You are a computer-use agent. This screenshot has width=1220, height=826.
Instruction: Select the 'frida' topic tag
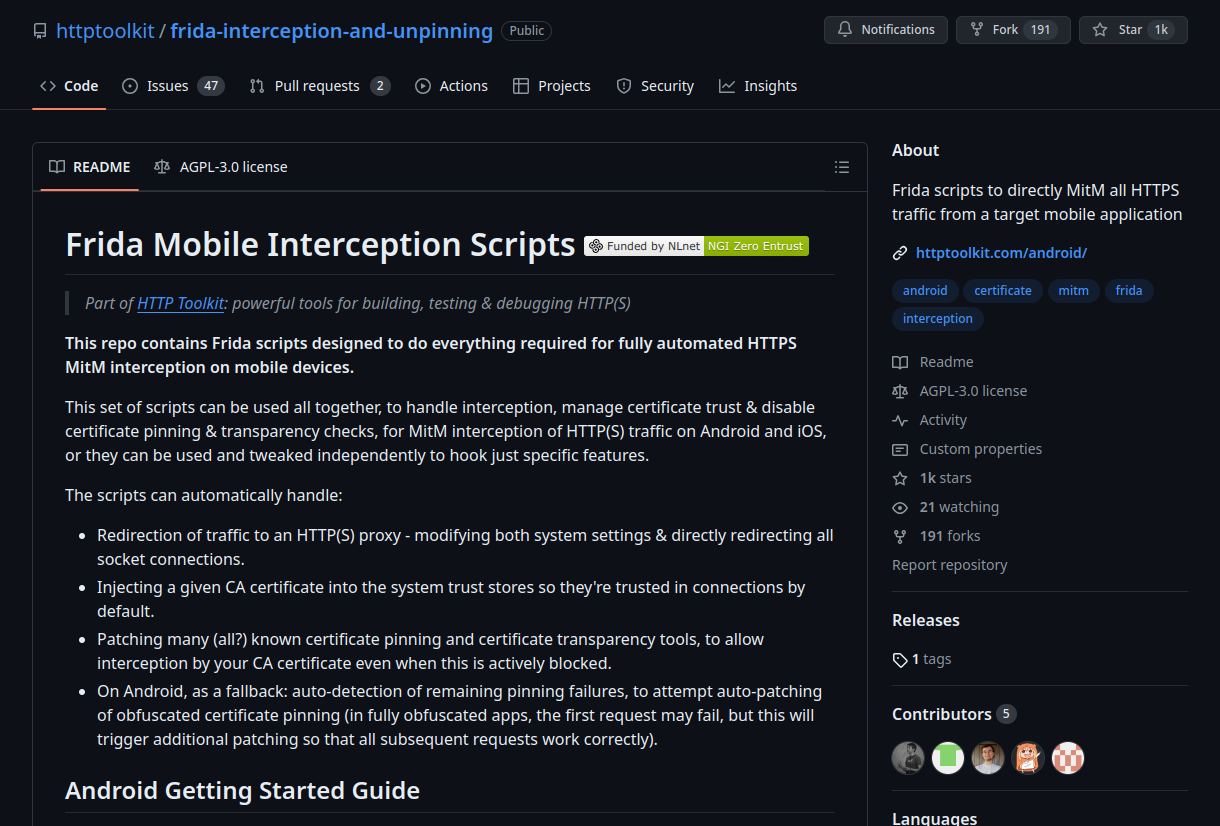[1128, 291]
